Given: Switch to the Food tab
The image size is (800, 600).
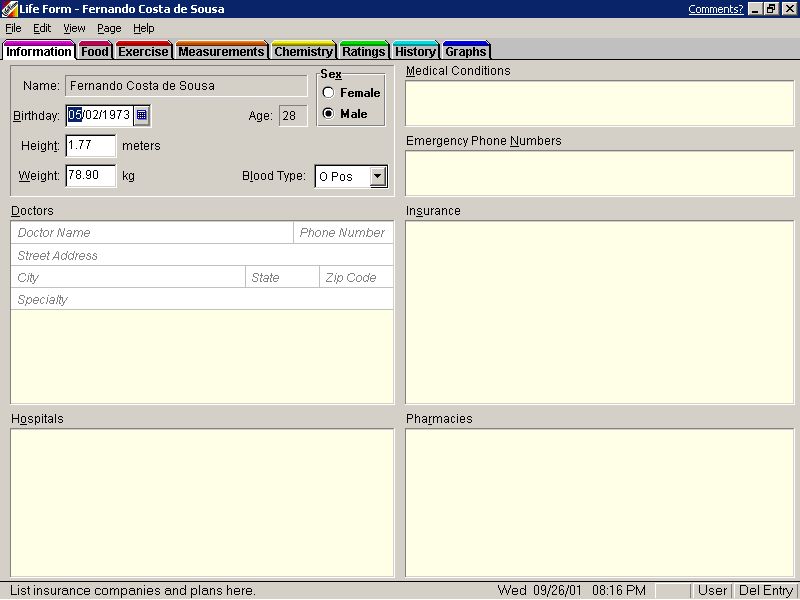Looking at the screenshot, I should point(95,51).
